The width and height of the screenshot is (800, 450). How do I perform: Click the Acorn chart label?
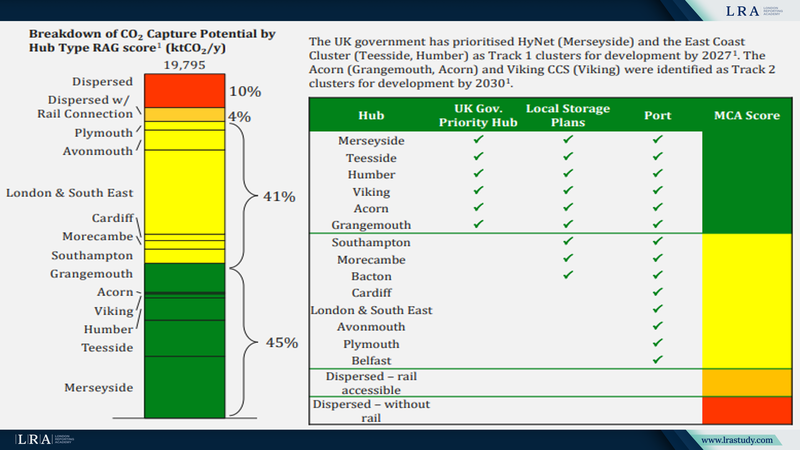(115, 292)
